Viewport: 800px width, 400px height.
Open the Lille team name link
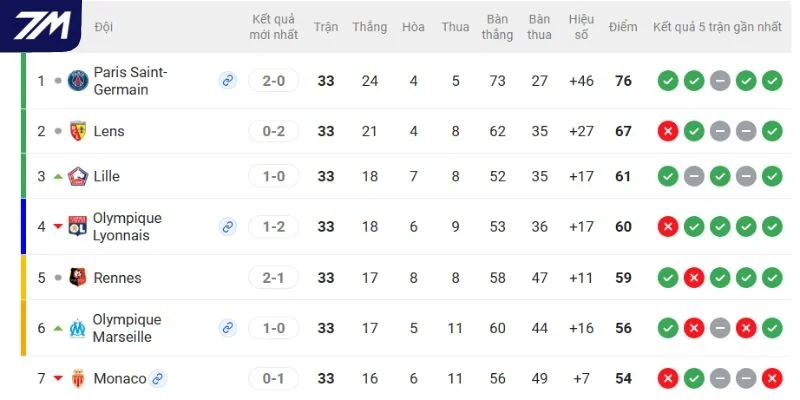pos(107,176)
